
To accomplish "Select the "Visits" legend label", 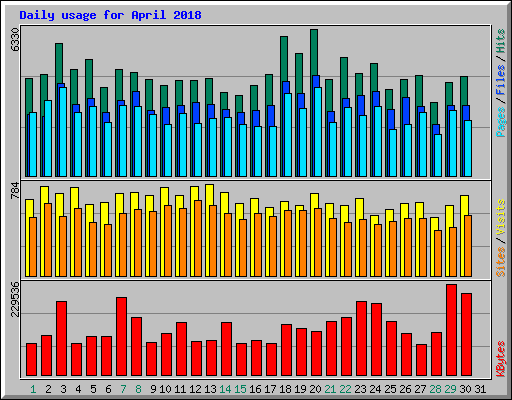I will [501, 217].
